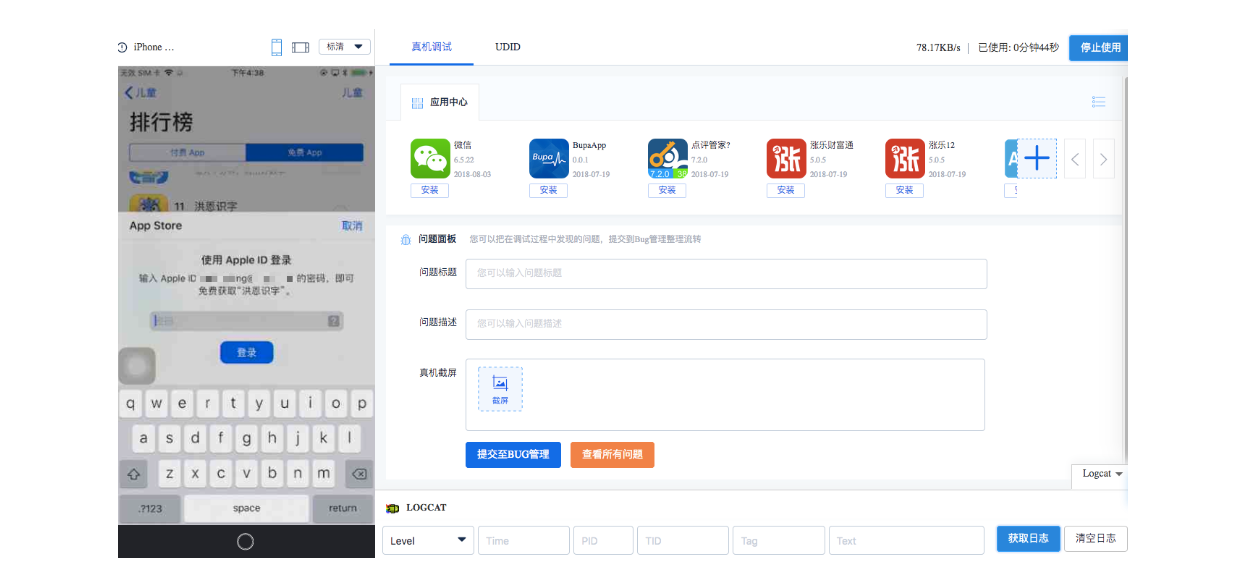Collapse the Logcat panel toggle
This screenshot has height=587, width=1246.
(x=1102, y=474)
